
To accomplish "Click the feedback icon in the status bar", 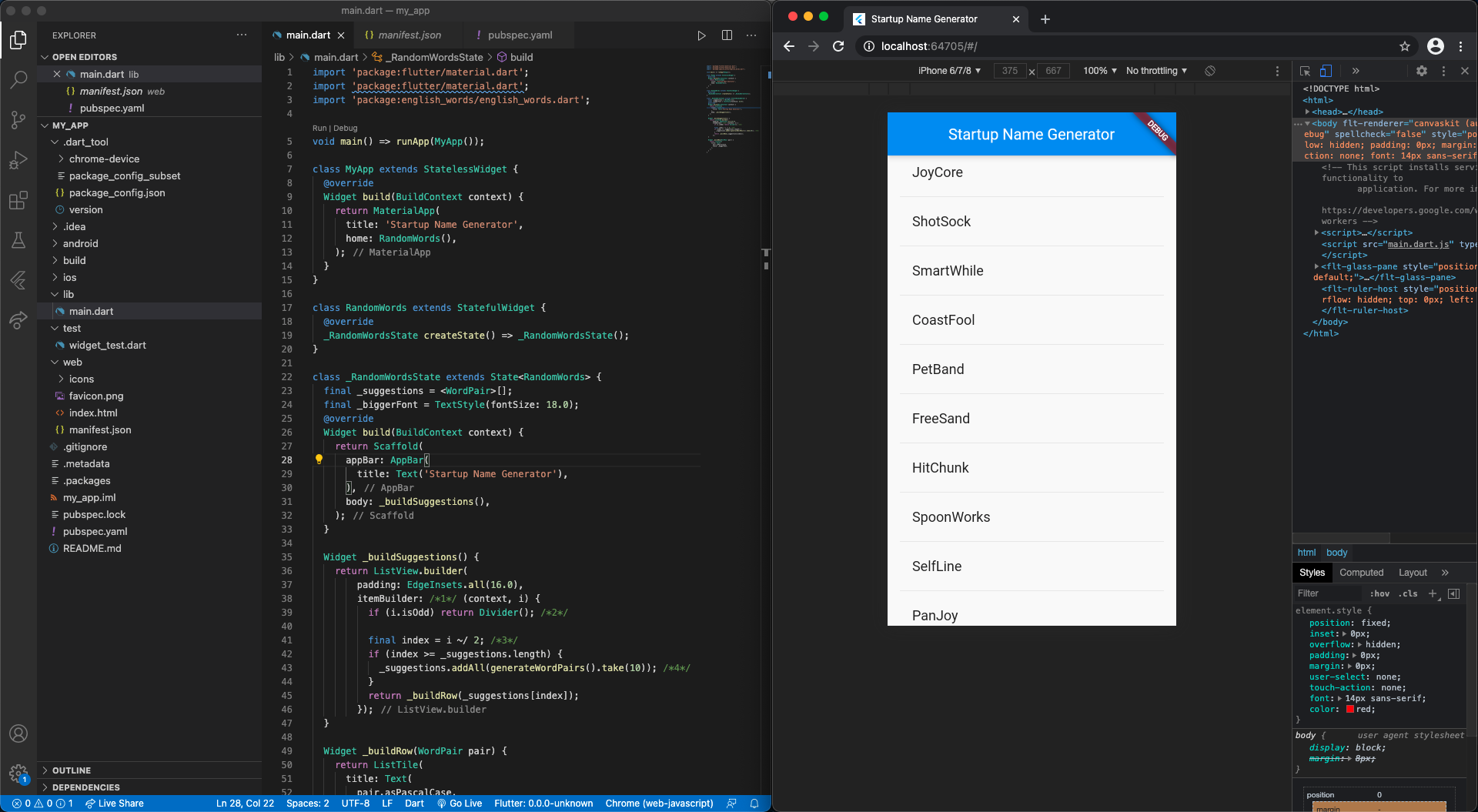I will click(x=732, y=804).
